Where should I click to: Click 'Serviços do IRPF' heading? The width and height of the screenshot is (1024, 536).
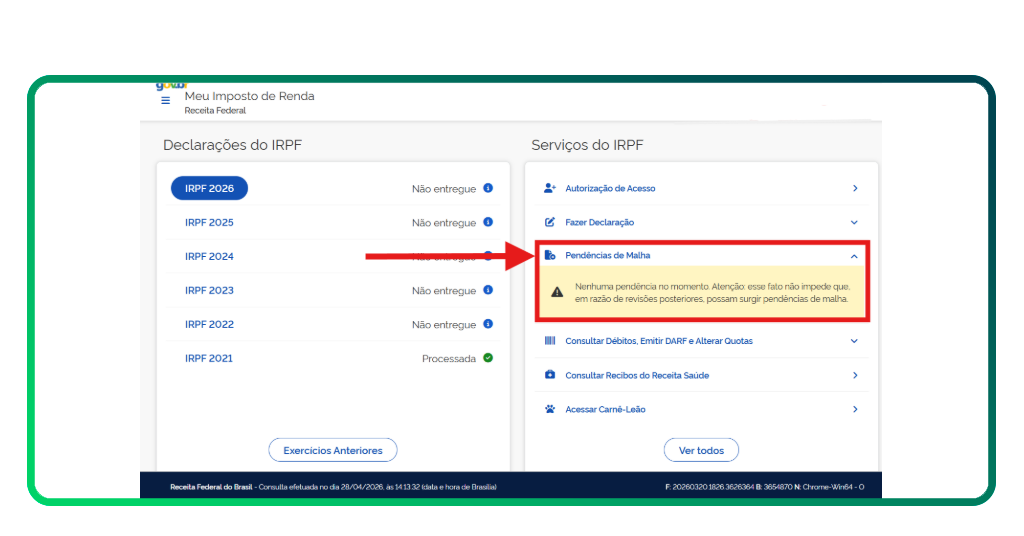coord(587,145)
